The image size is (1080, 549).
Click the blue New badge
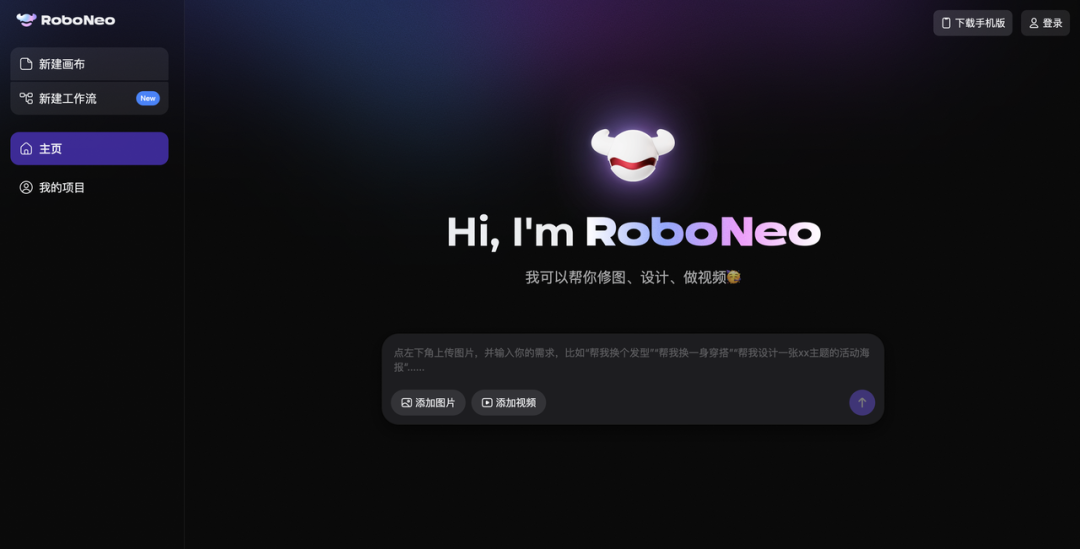(x=148, y=98)
